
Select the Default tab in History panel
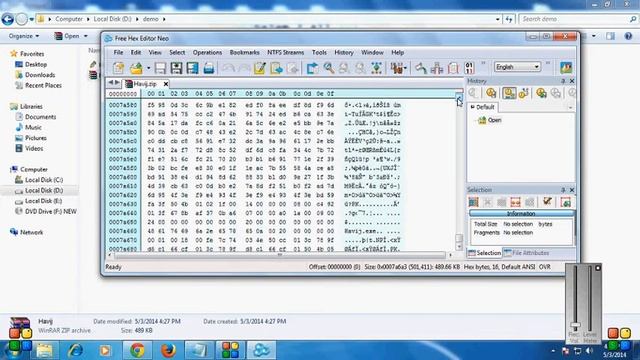[482, 107]
